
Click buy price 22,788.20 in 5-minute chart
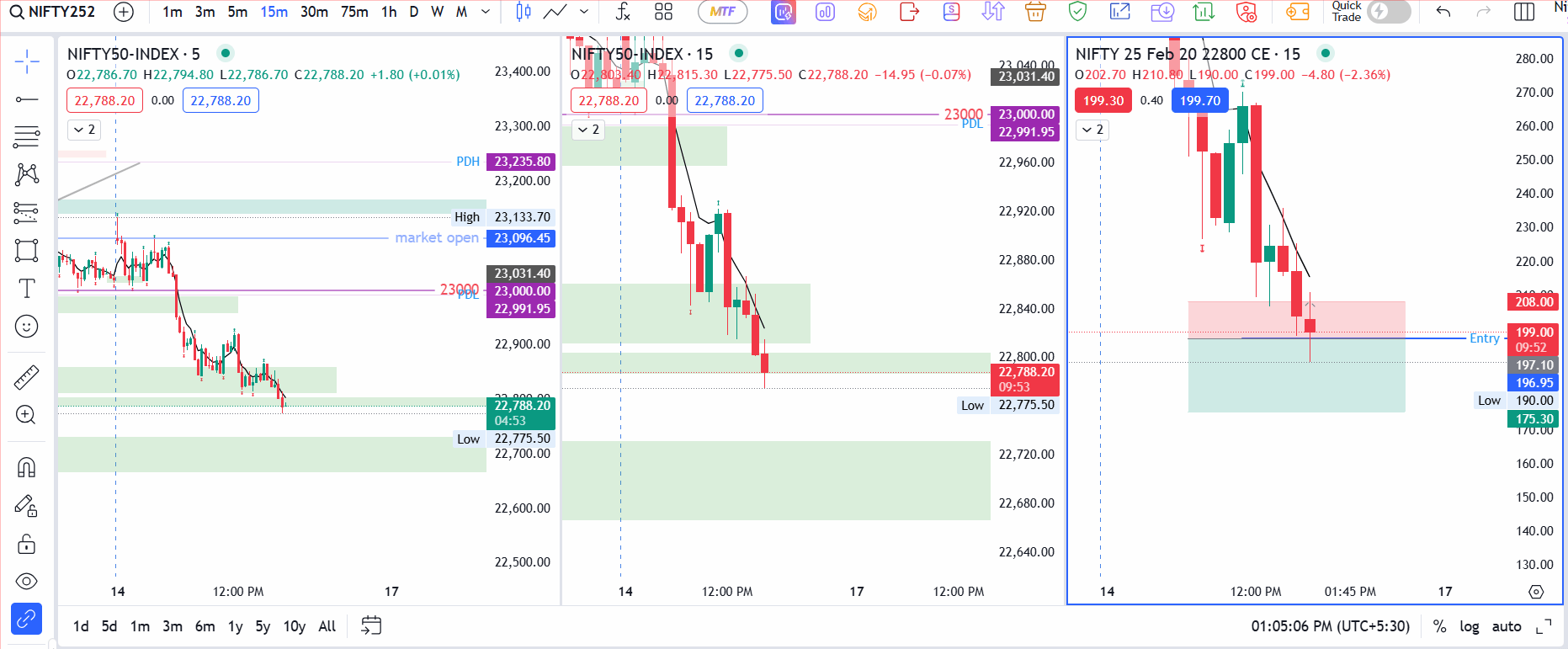221,101
